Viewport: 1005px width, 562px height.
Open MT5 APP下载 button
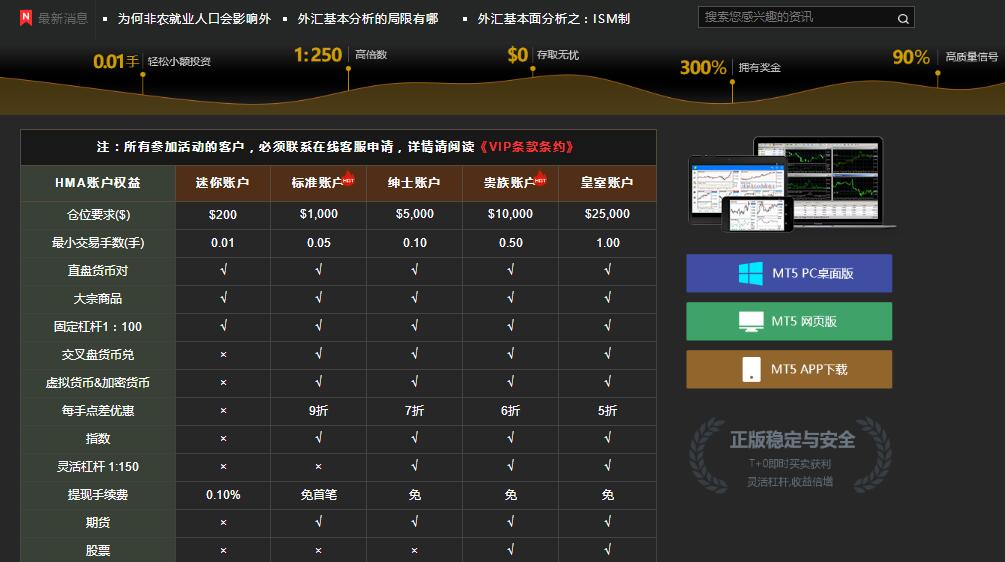pos(789,369)
